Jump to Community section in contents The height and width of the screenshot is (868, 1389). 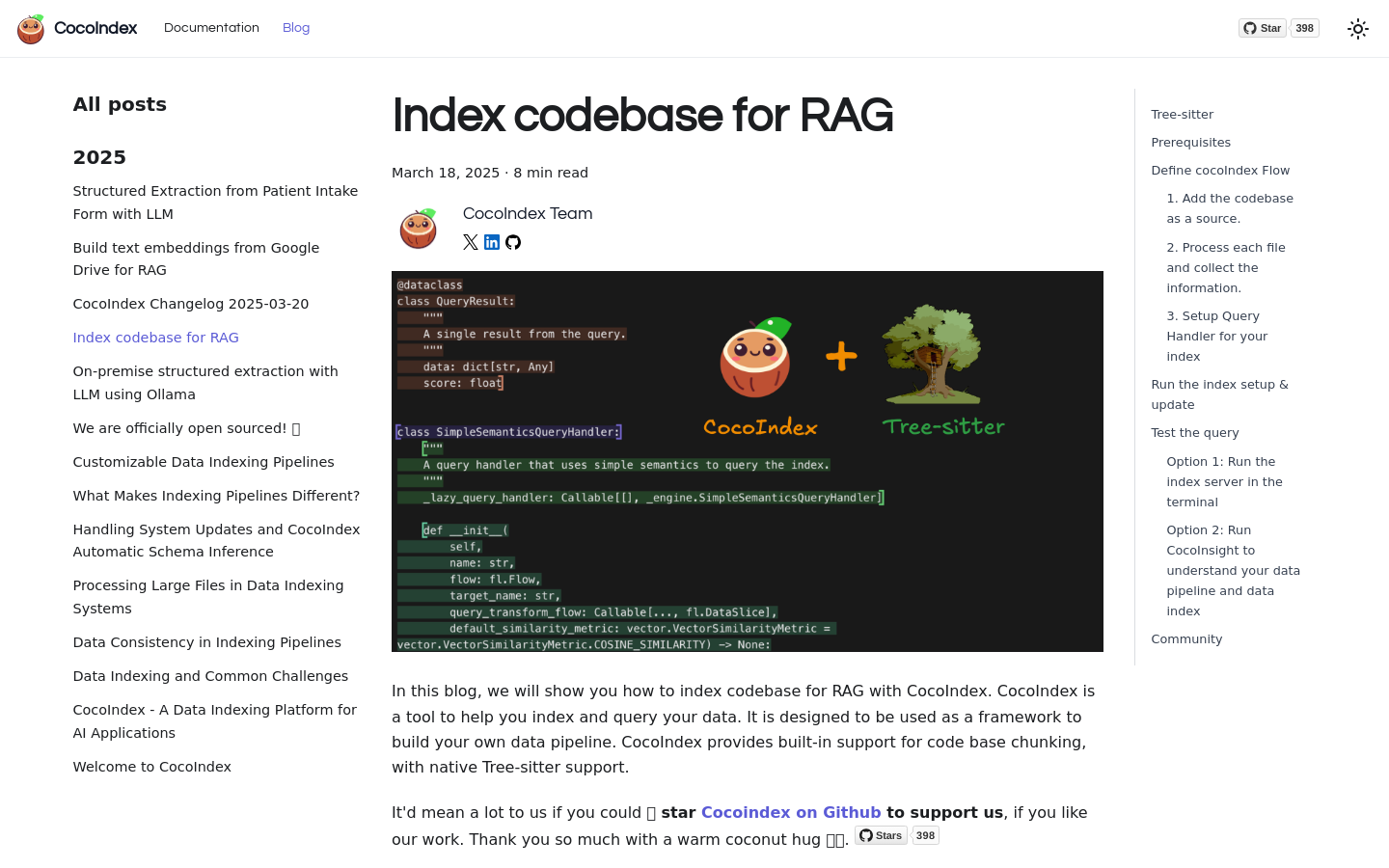tap(1186, 639)
